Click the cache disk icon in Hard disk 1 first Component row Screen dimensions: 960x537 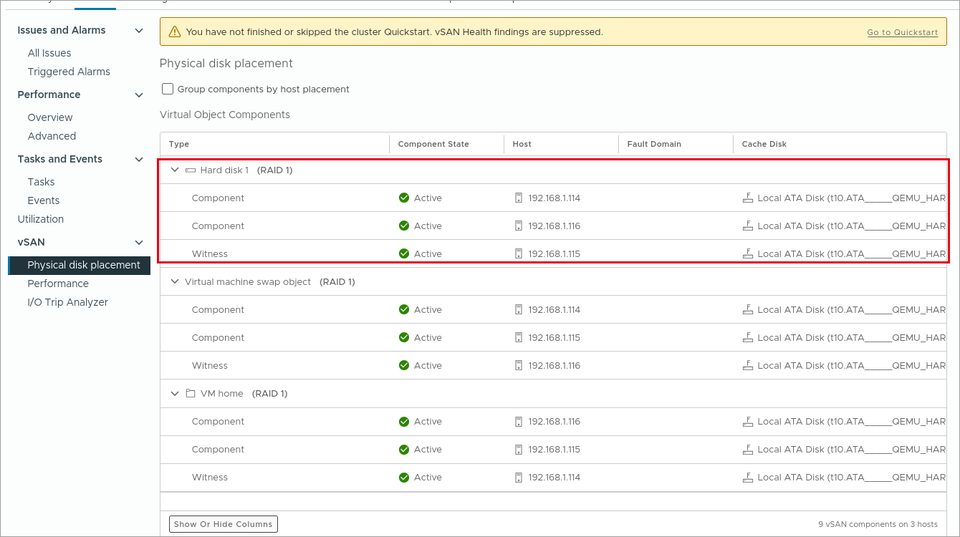pos(748,198)
